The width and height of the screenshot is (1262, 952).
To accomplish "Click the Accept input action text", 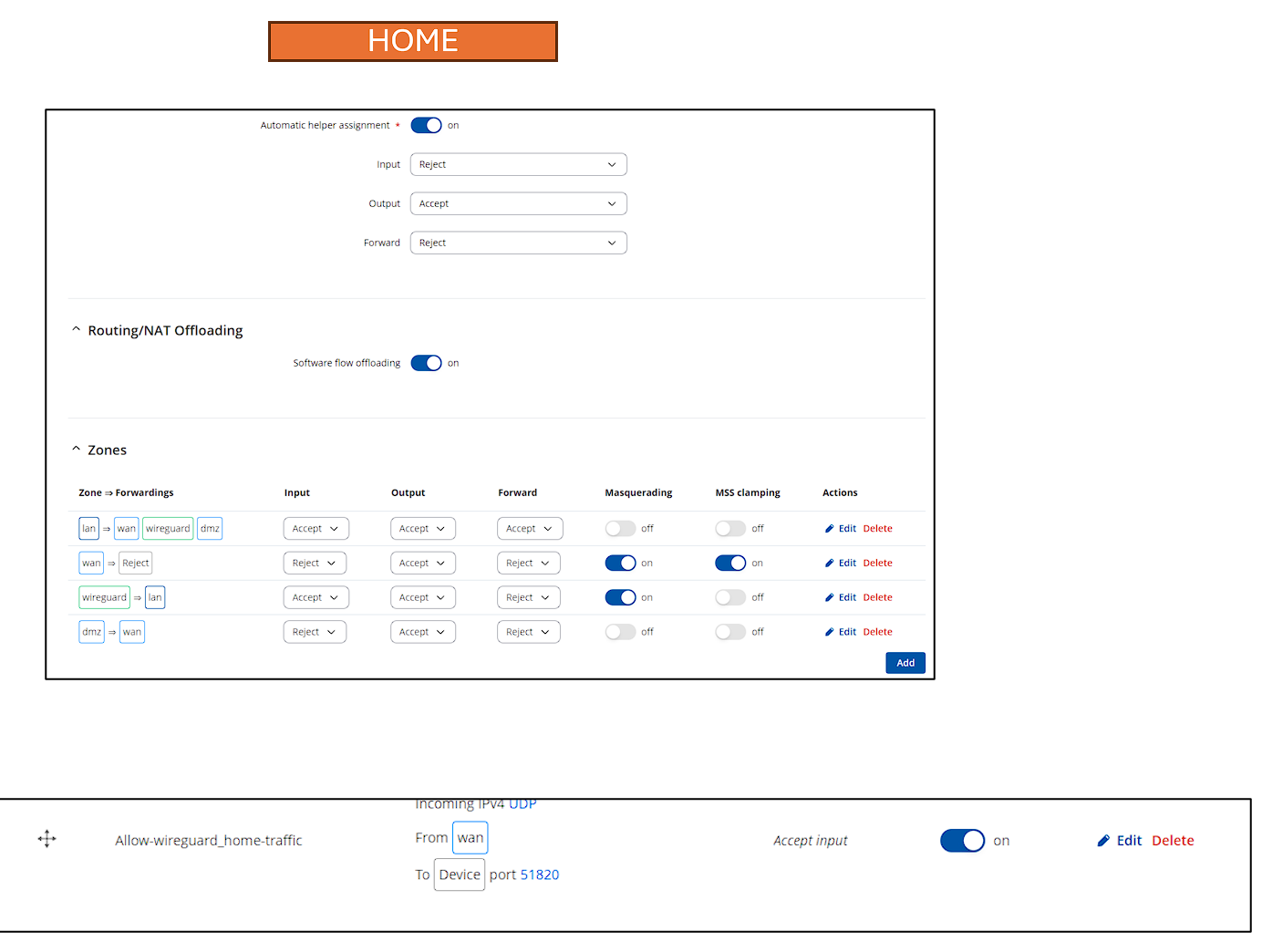I will pos(811,841).
